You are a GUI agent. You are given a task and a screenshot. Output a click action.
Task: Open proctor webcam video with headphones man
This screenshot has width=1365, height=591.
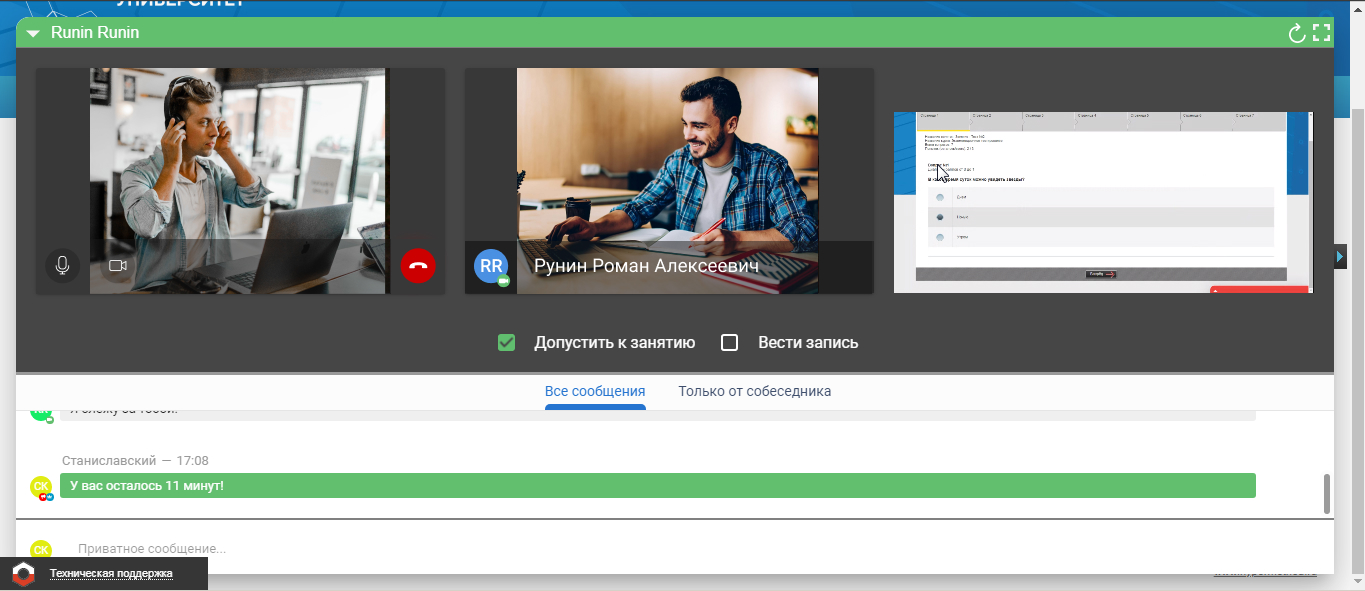tap(238, 181)
